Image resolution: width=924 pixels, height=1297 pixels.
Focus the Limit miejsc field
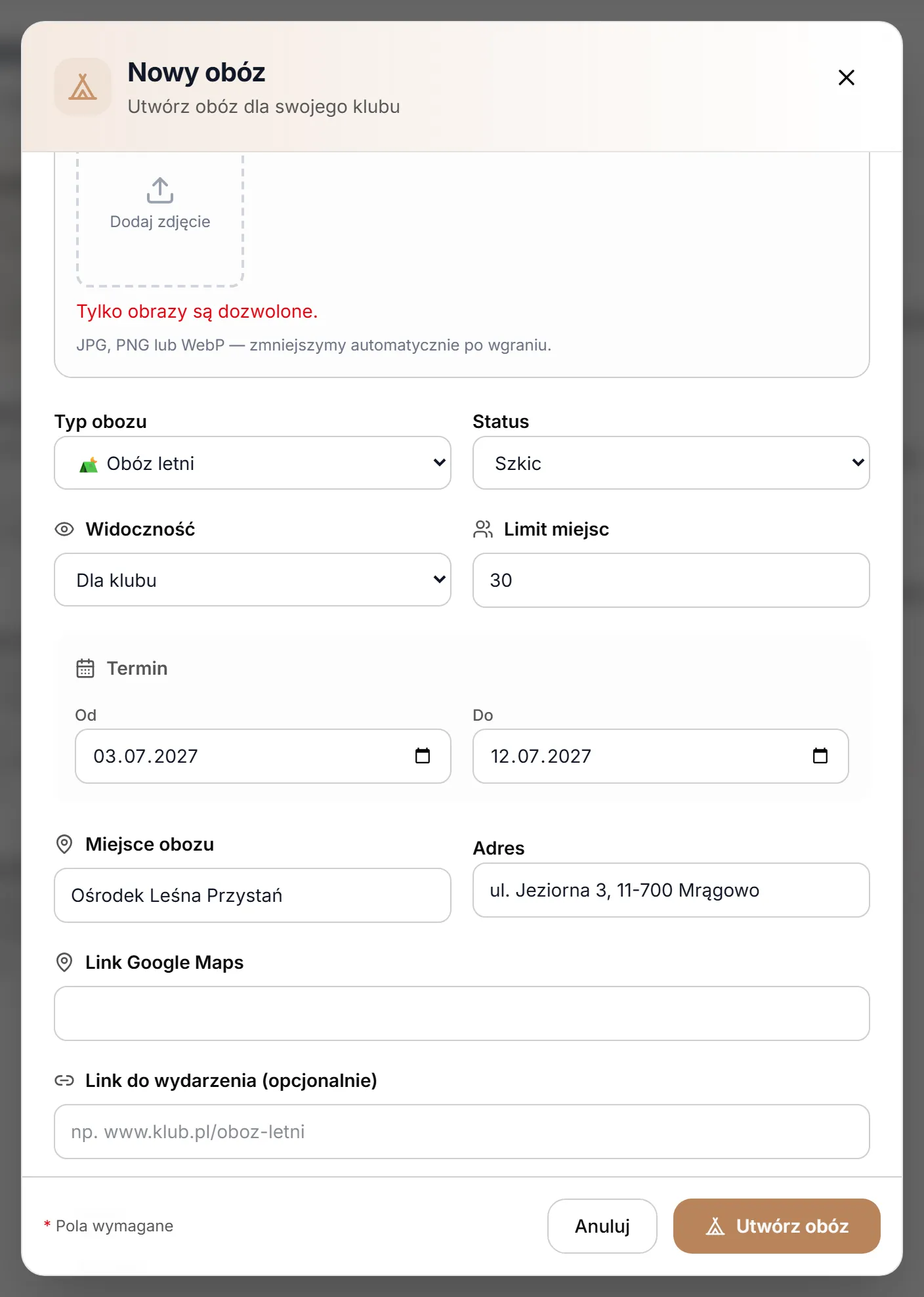point(671,580)
